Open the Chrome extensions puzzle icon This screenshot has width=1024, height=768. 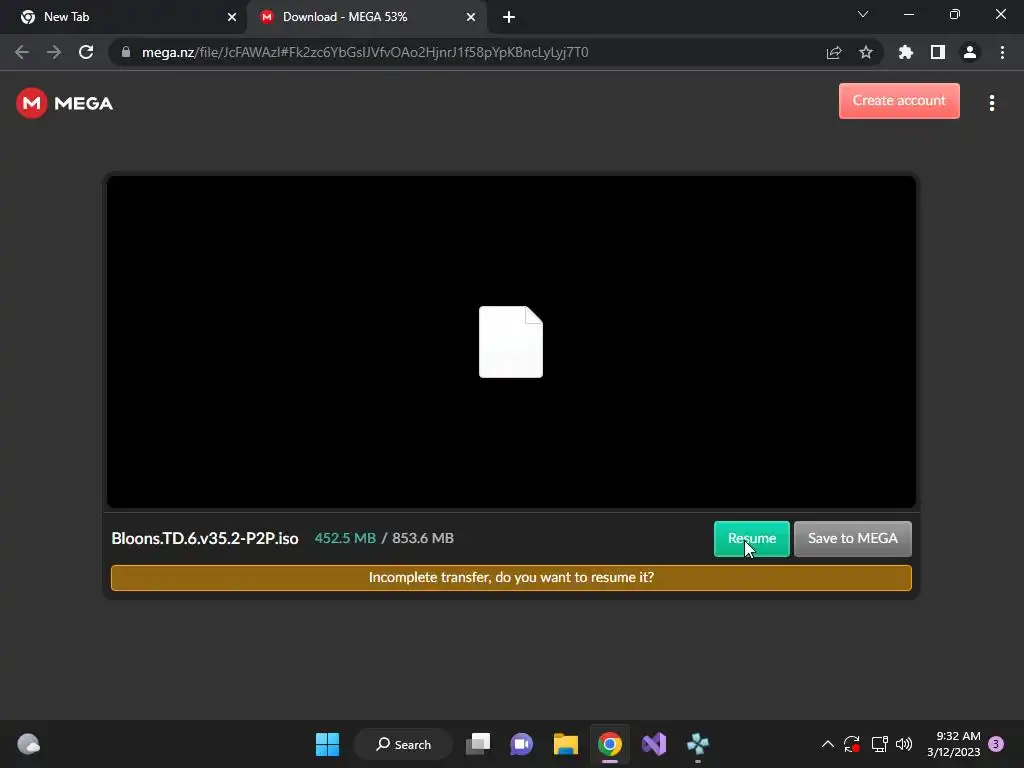pyautogui.click(x=906, y=52)
